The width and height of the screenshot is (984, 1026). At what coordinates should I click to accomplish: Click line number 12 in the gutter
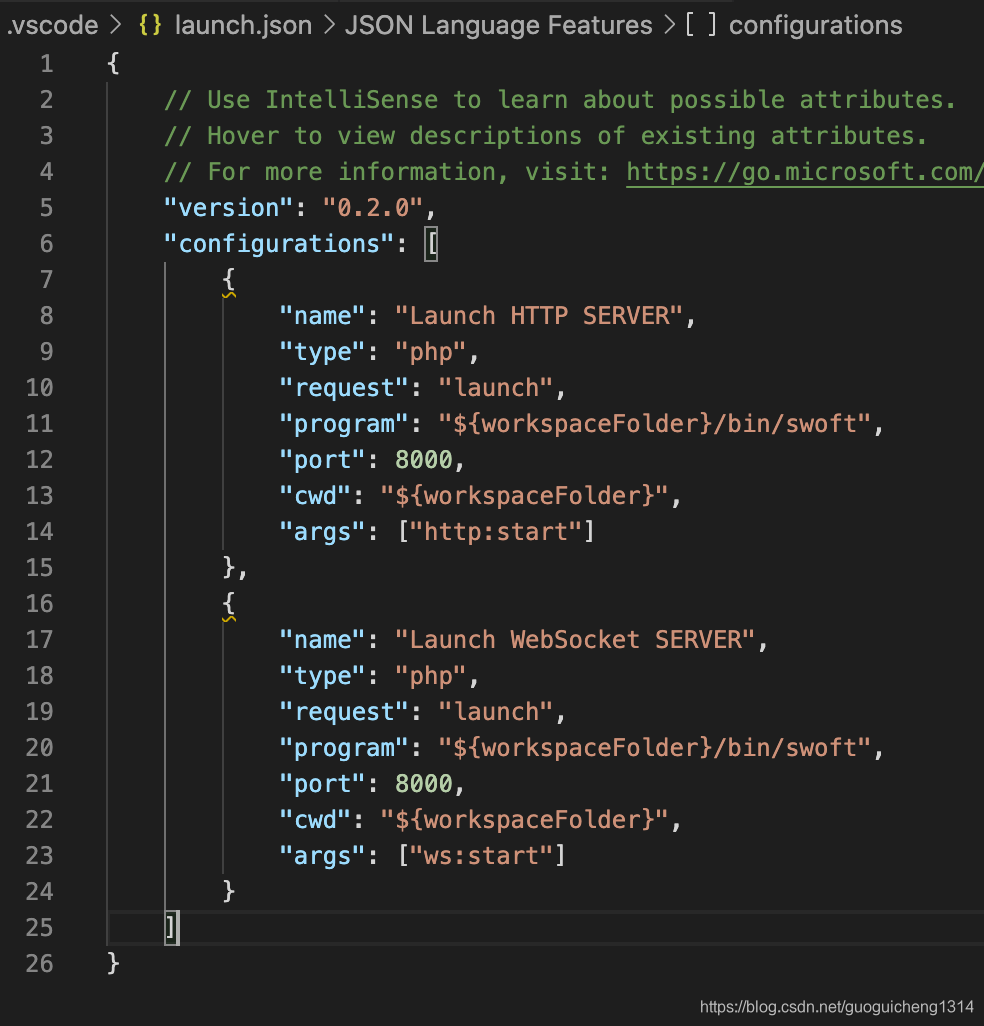click(x=39, y=459)
